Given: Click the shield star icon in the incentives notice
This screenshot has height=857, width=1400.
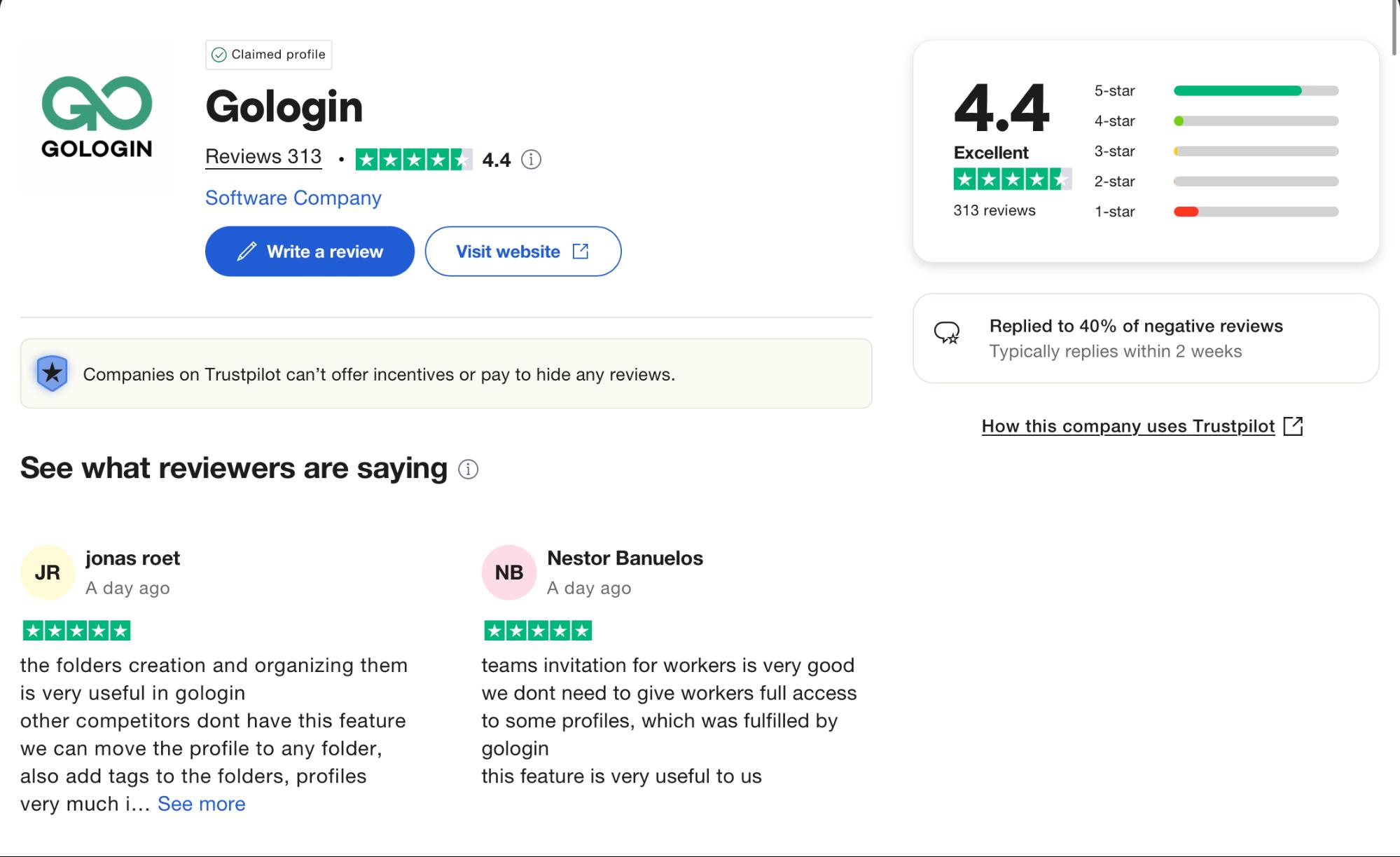Looking at the screenshot, I should tap(52, 373).
